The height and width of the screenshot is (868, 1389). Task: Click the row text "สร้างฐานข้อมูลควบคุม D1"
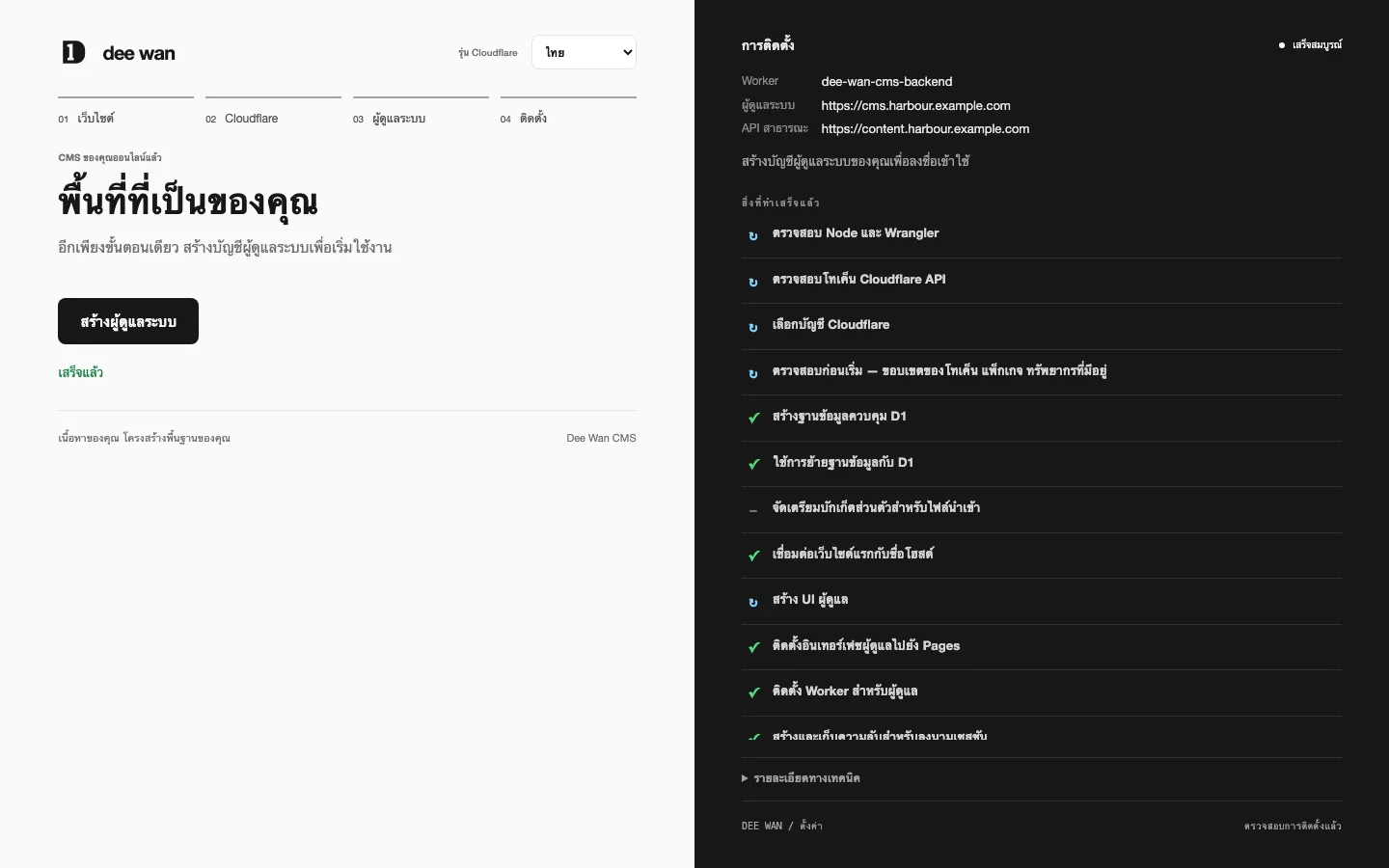[839, 417]
